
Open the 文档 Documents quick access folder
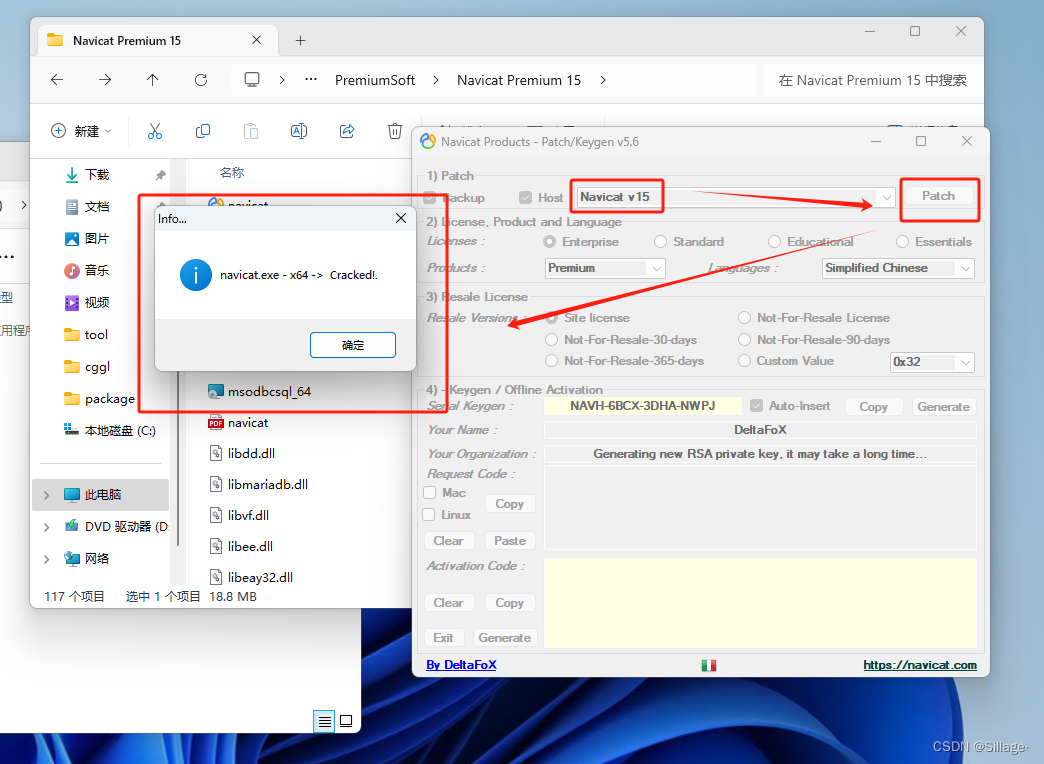click(87, 206)
